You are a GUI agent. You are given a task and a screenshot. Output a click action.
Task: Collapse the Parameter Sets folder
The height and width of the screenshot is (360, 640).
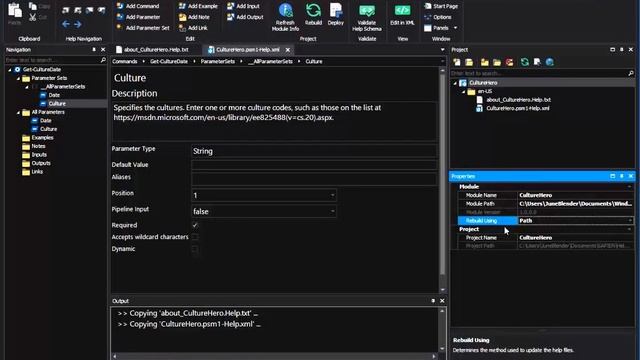(18, 78)
